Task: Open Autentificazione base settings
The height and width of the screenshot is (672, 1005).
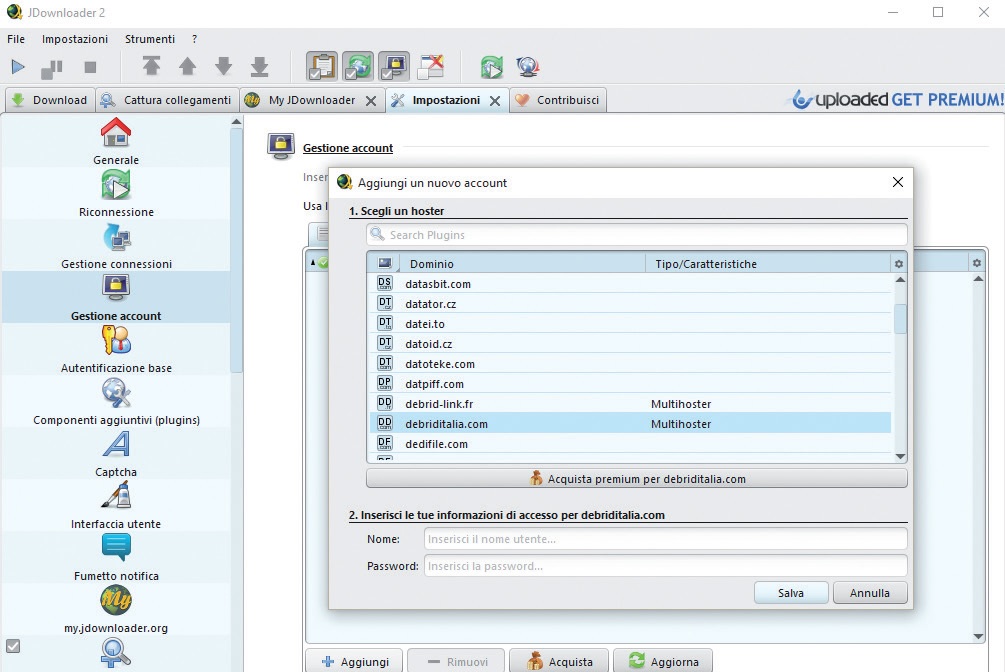Action: tap(116, 349)
